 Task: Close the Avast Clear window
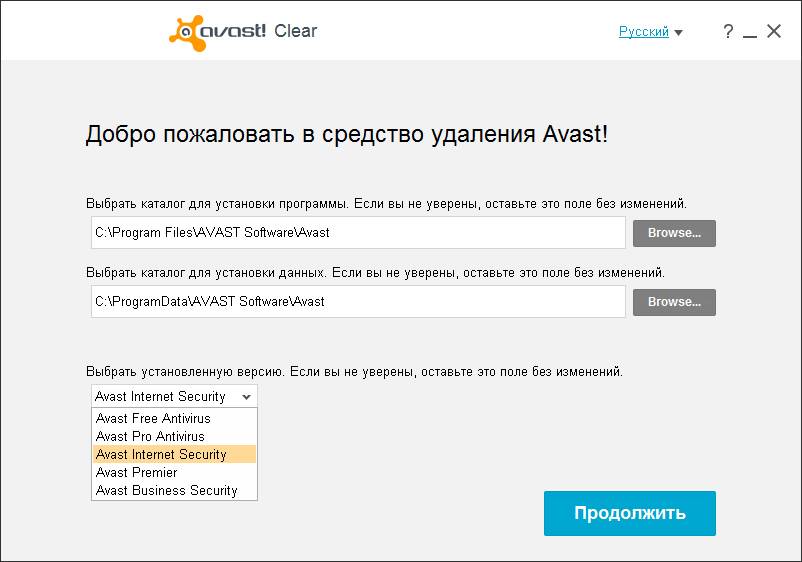click(x=774, y=31)
